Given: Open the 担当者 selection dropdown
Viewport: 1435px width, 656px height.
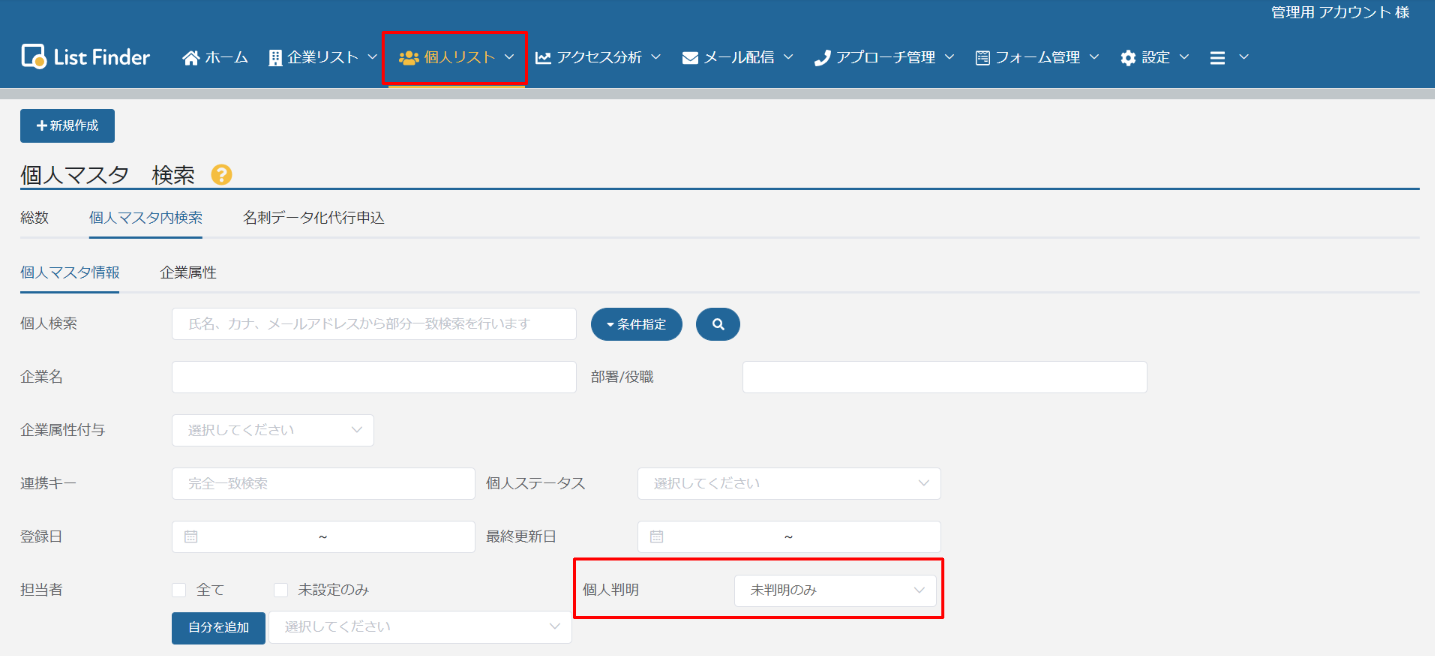Looking at the screenshot, I should coord(420,627).
